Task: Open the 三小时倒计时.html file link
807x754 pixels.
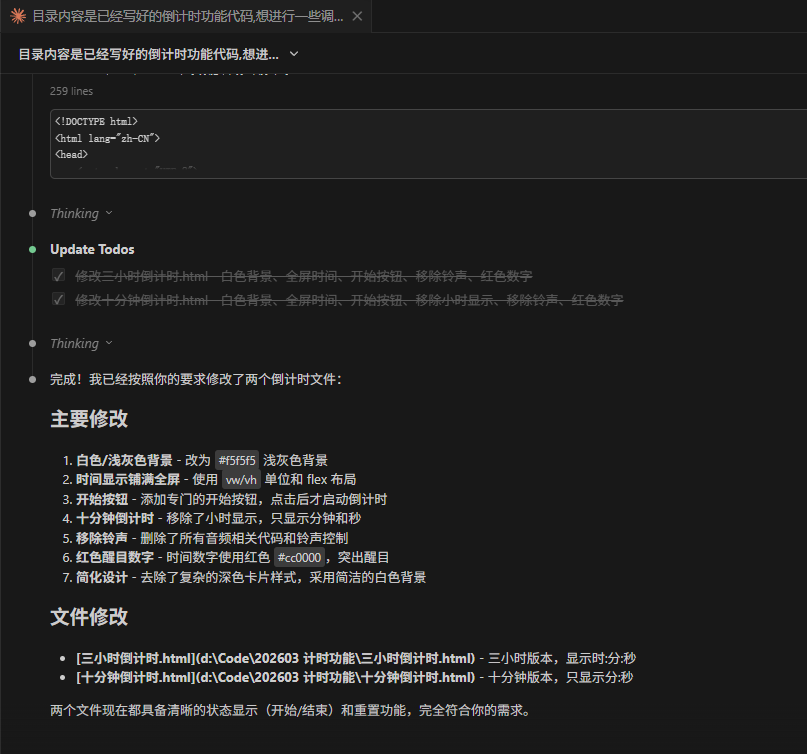Action: 275,658
